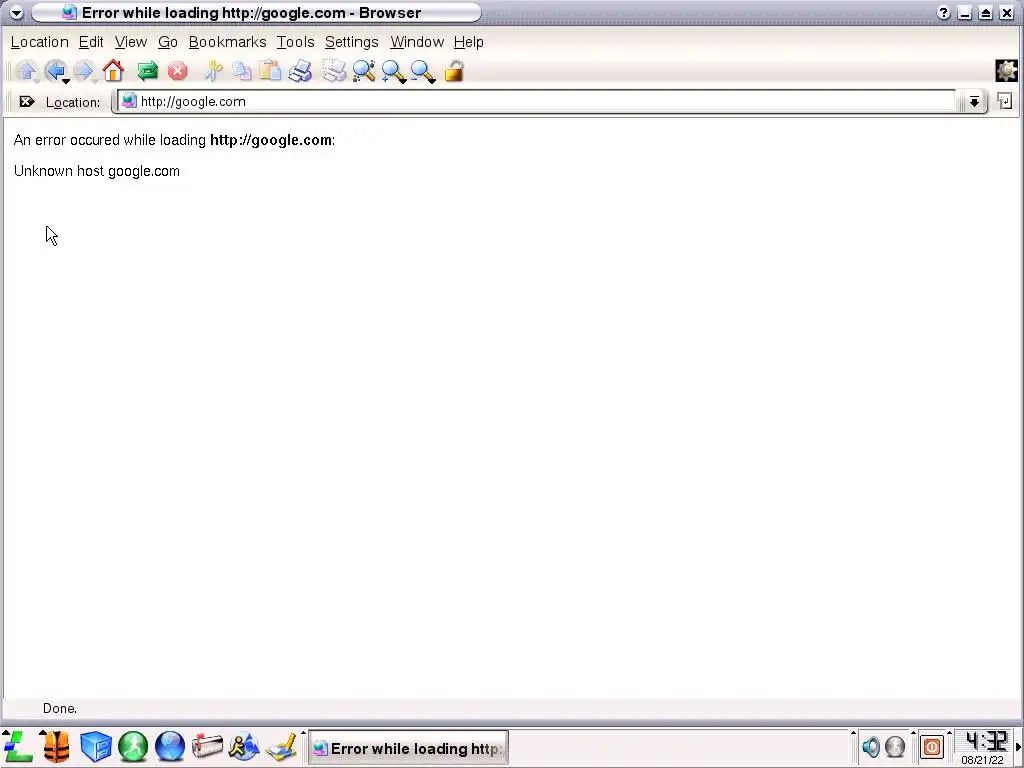Open the Go menu

coord(168,42)
